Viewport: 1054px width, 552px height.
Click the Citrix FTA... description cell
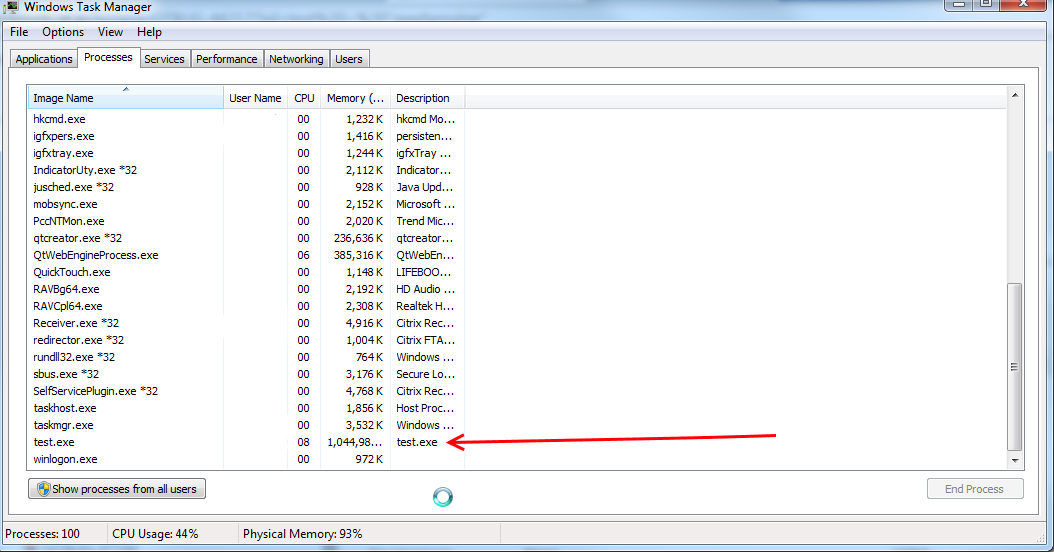425,340
